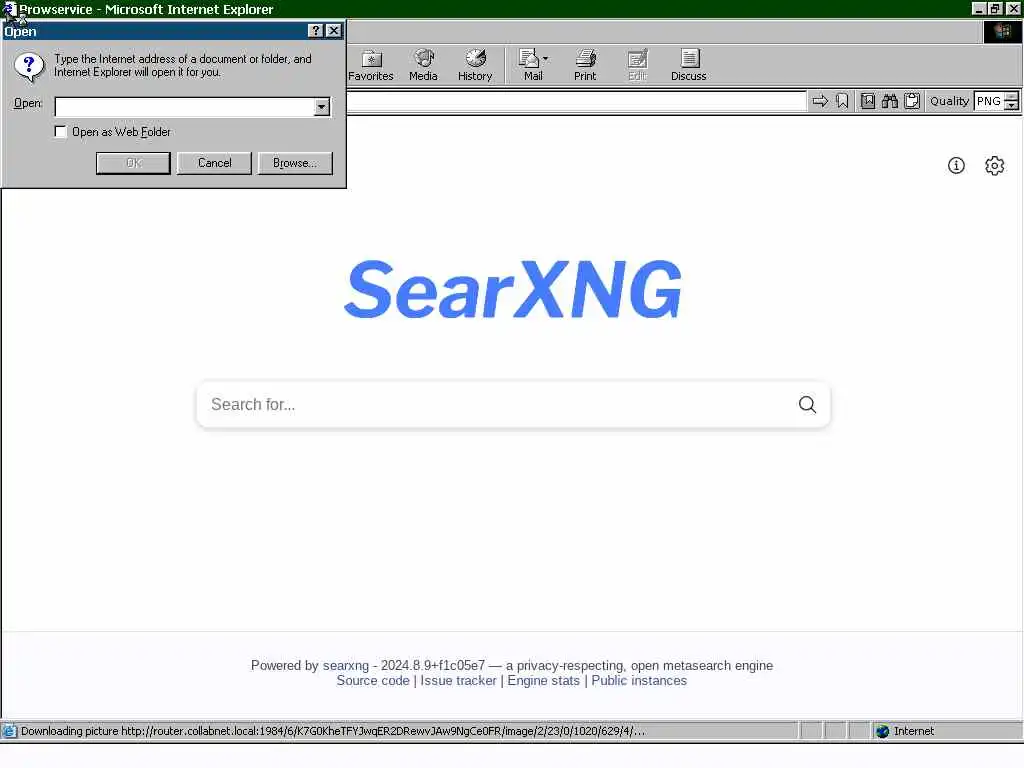
Task: Click the page icon in status bar
Action: point(9,731)
